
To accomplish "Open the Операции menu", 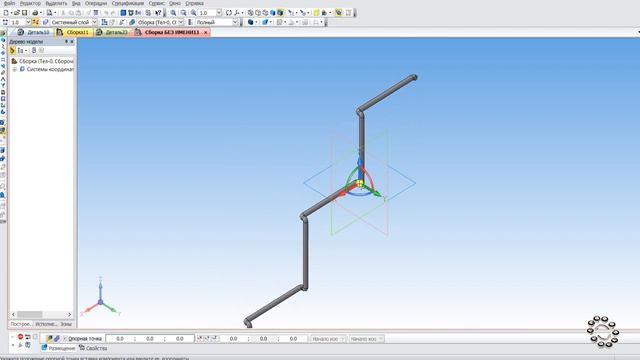I will click(x=96, y=3).
